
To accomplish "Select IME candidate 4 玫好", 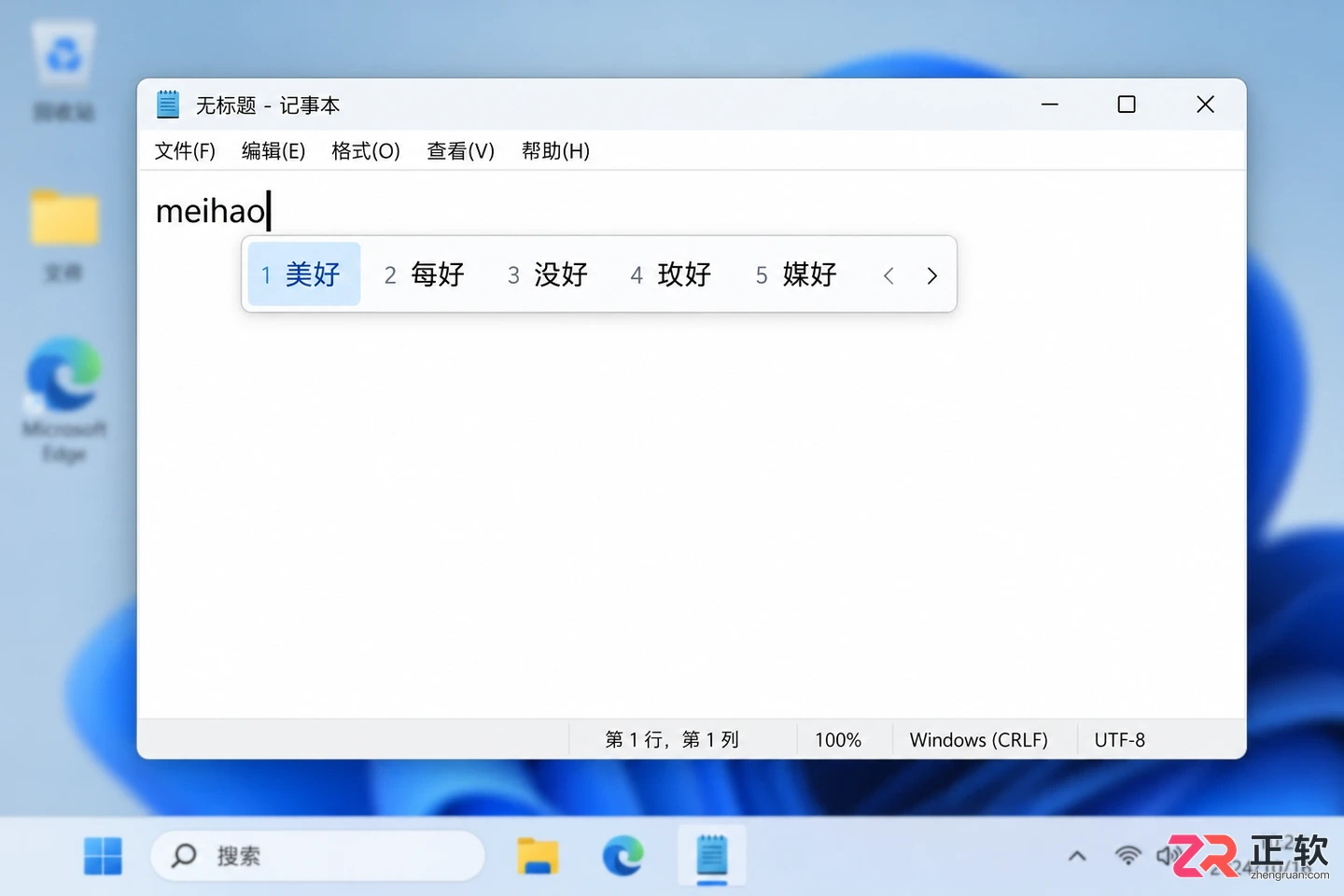I will [x=671, y=274].
